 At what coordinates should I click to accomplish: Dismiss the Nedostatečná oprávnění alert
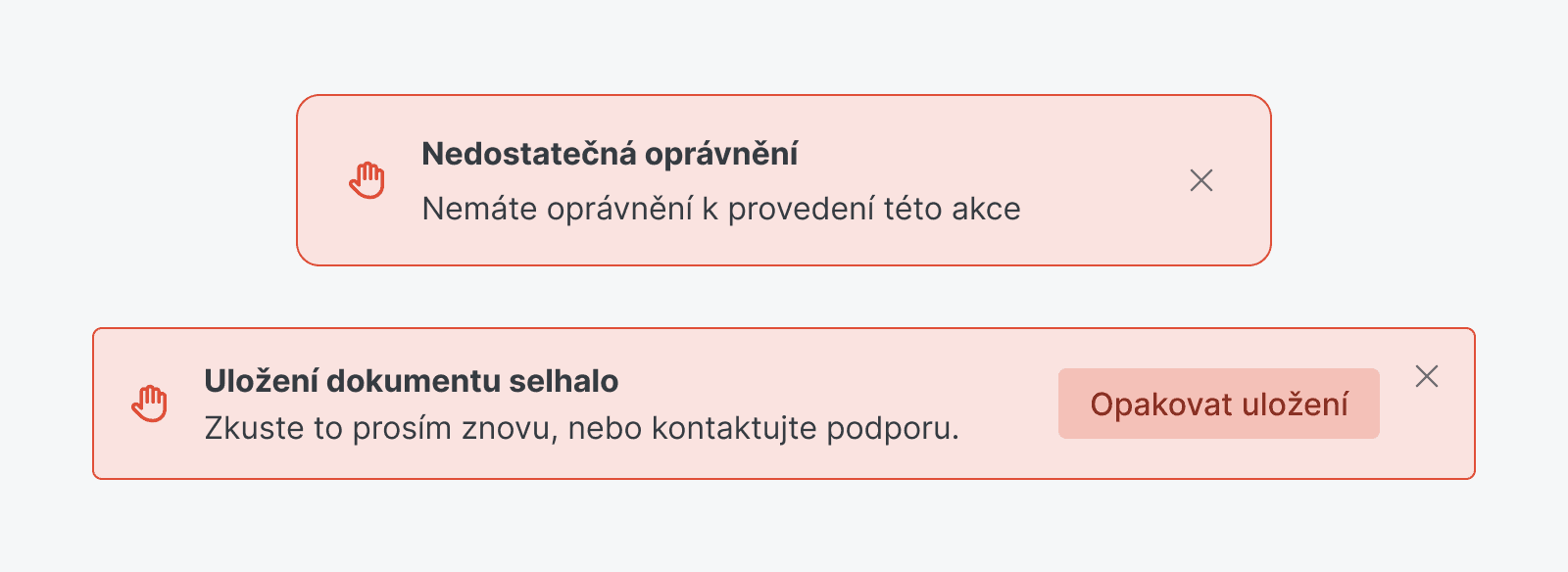[x=1200, y=180]
